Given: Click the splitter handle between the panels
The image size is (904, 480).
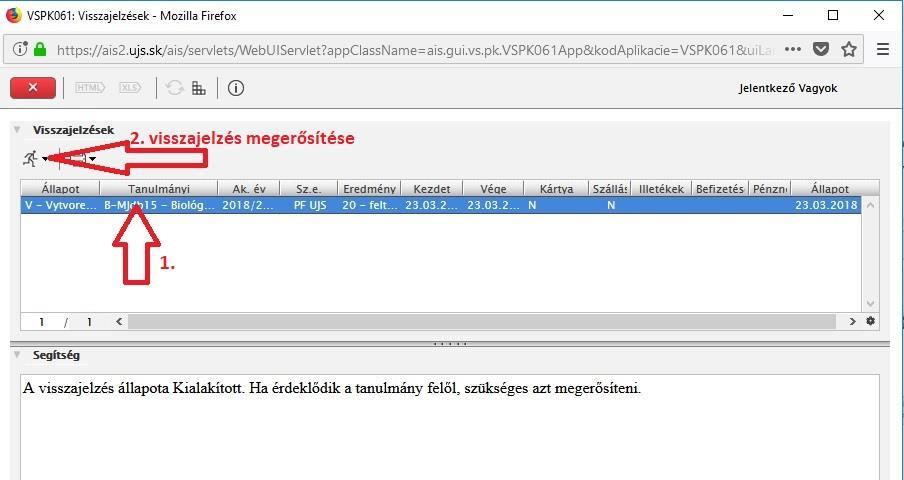Looking at the screenshot, I should click(450, 344).
